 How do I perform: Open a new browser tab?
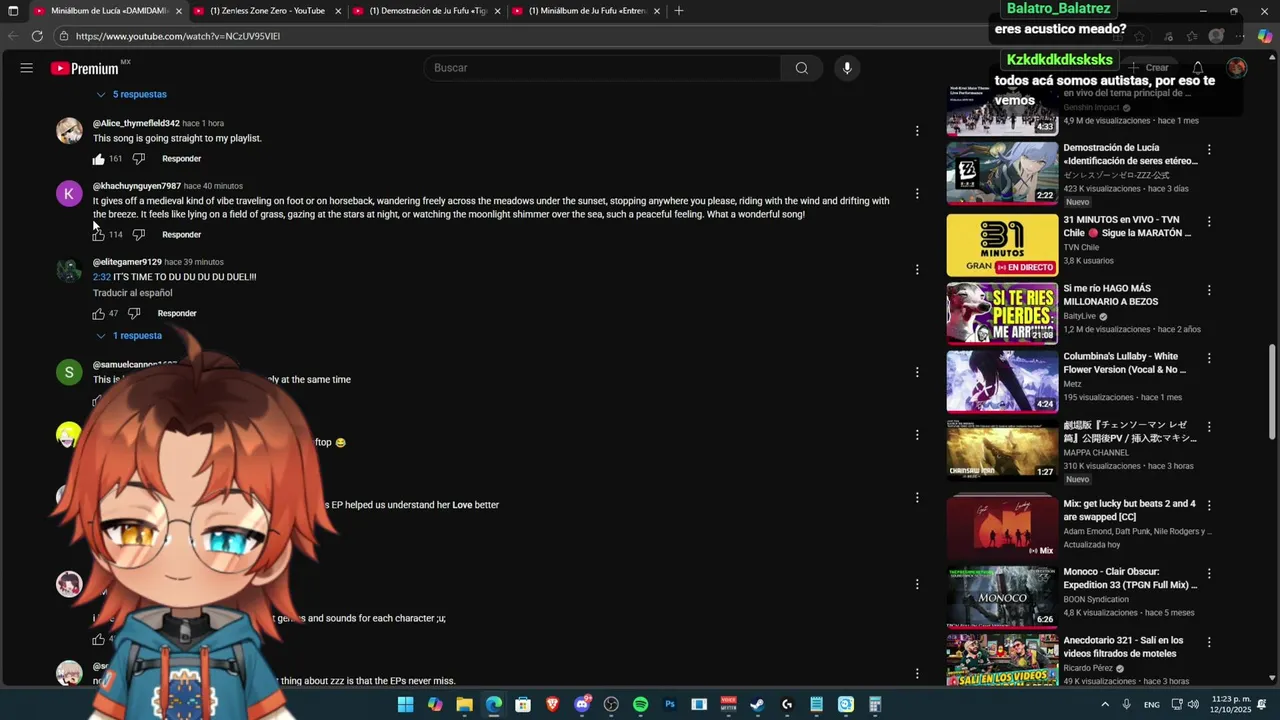pos(679,11)
